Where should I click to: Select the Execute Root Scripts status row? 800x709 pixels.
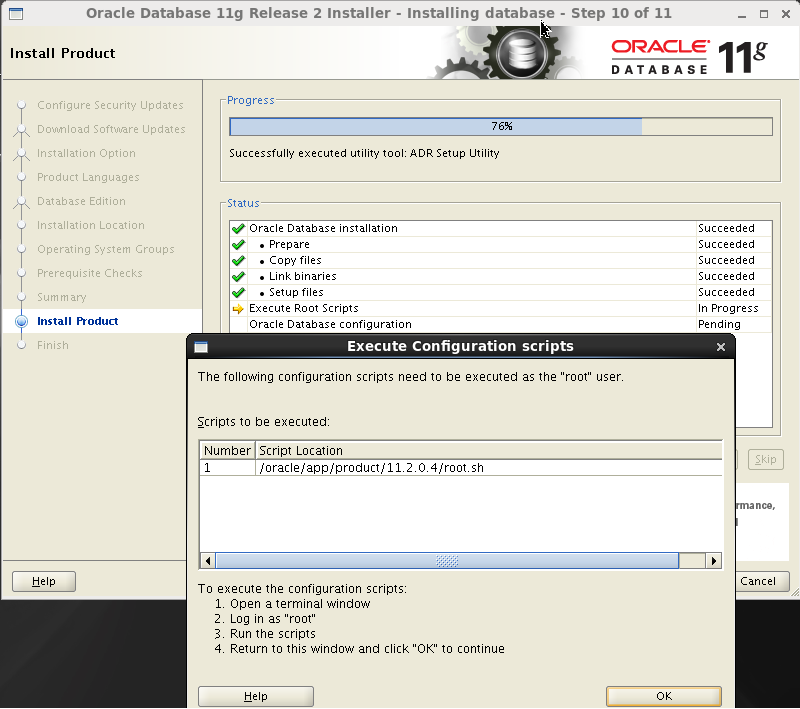[x=501, y=308]
